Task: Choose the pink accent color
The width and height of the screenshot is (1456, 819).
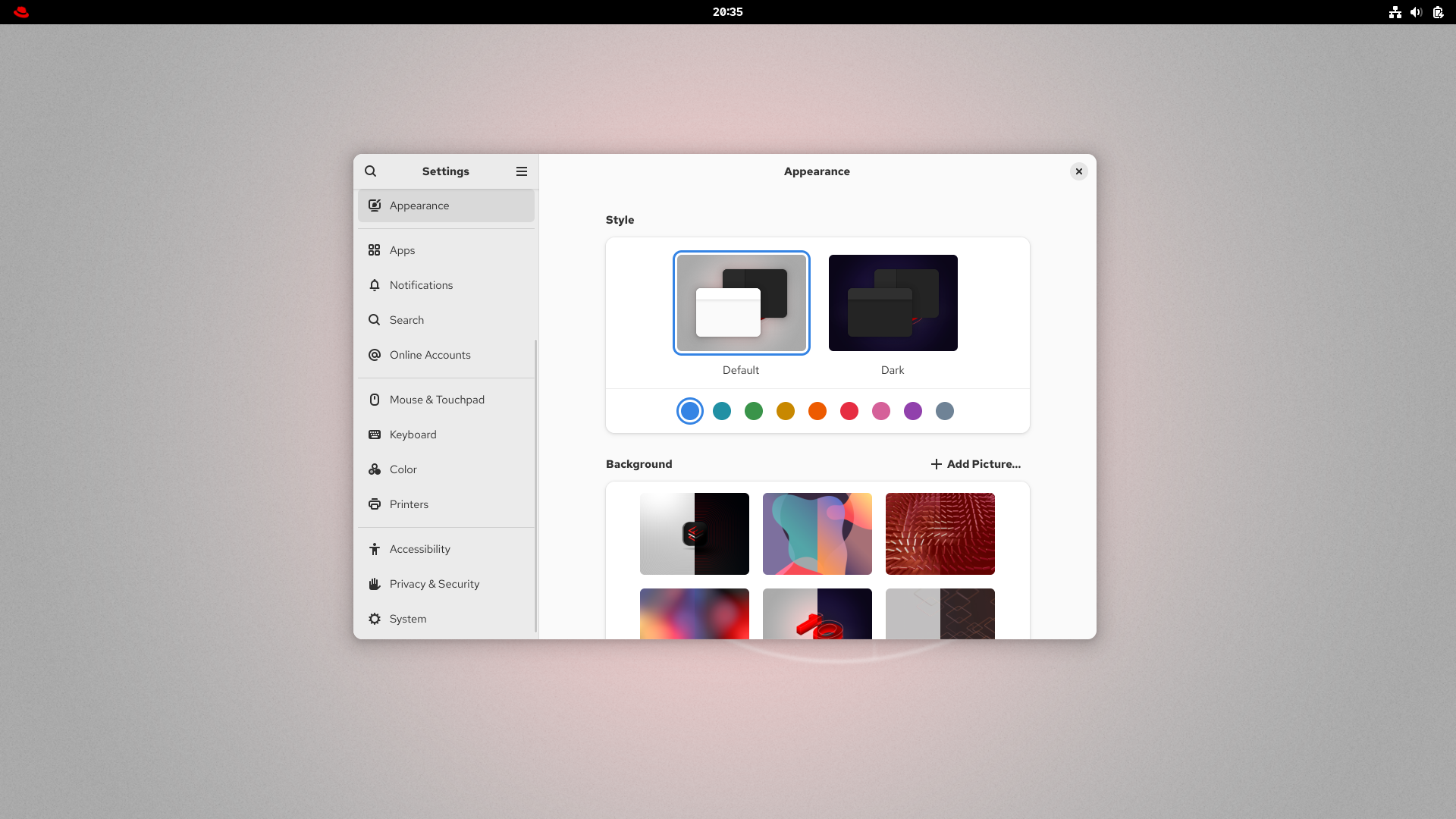Action: (x=881, y=411)
